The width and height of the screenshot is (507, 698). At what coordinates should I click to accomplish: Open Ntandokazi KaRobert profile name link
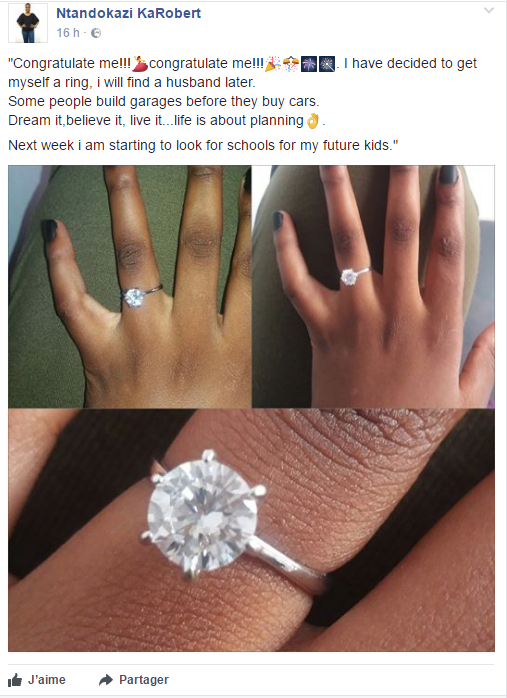[129, 13]
